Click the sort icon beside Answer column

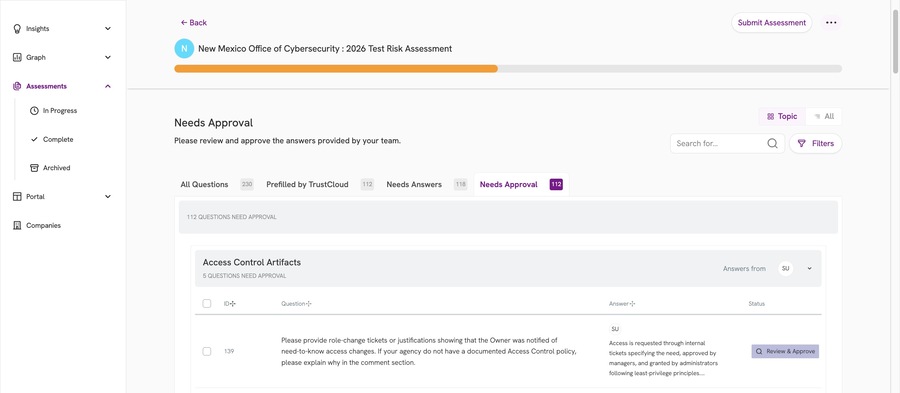pyautogui.click(x=633, y=303)
